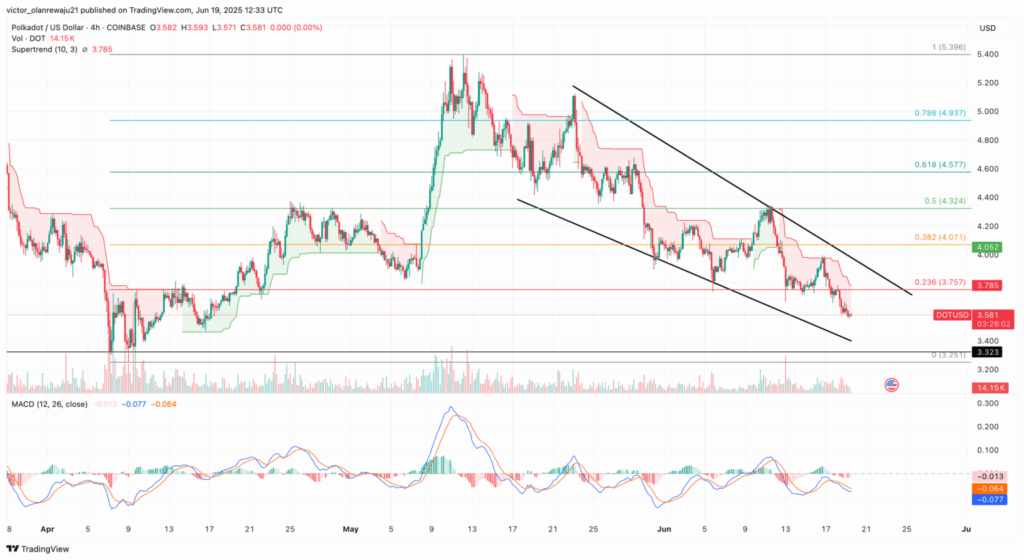Click the May label on the time axis
Screen dimensions: 1024x560
[351, 529]
